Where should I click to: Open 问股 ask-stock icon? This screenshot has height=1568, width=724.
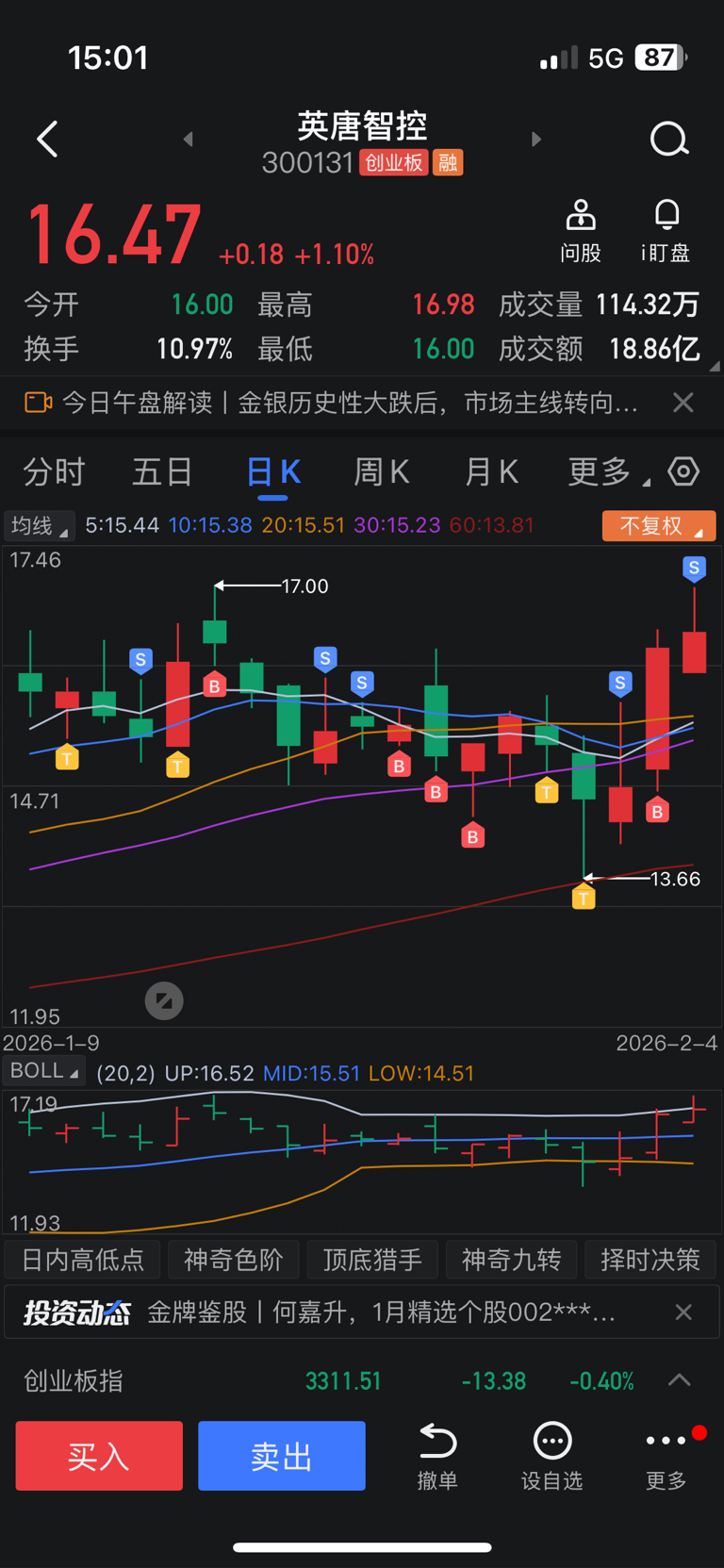[x=581, y=231]
